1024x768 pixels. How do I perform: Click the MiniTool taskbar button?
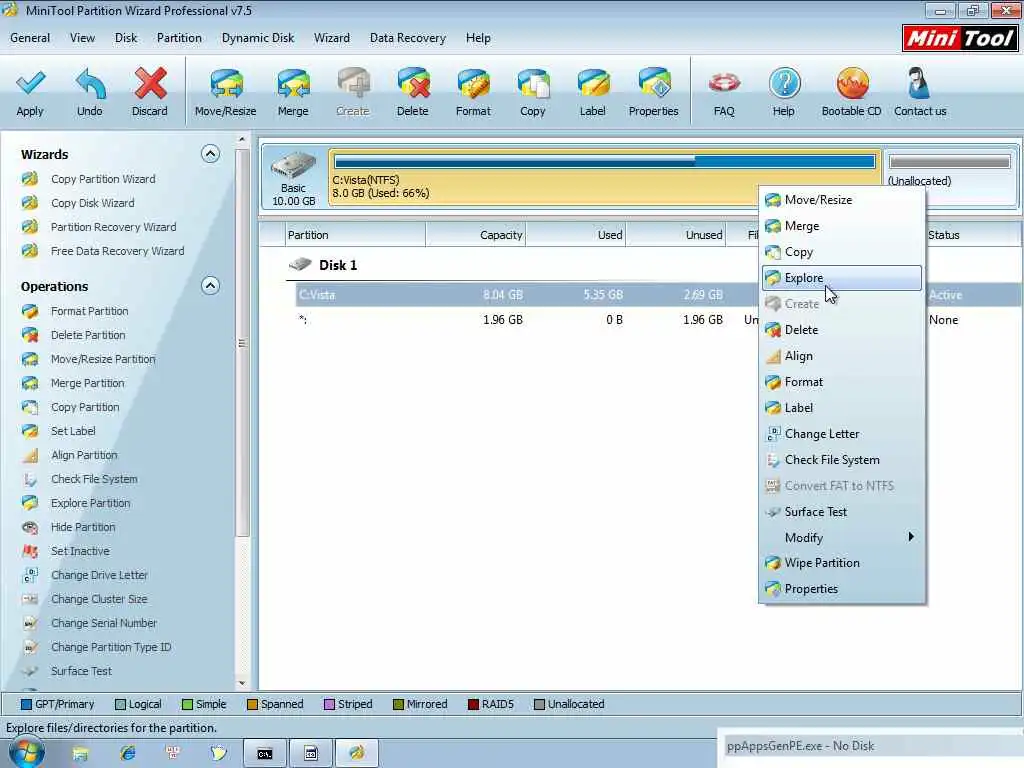357,754
